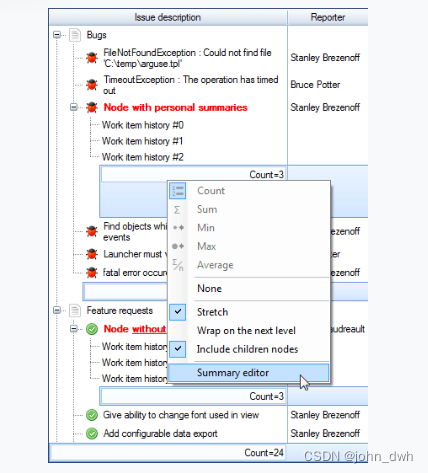Click bug icon beside Find objects row
Viewport: 428px width, 473px height.
click(x=92, y=231)
